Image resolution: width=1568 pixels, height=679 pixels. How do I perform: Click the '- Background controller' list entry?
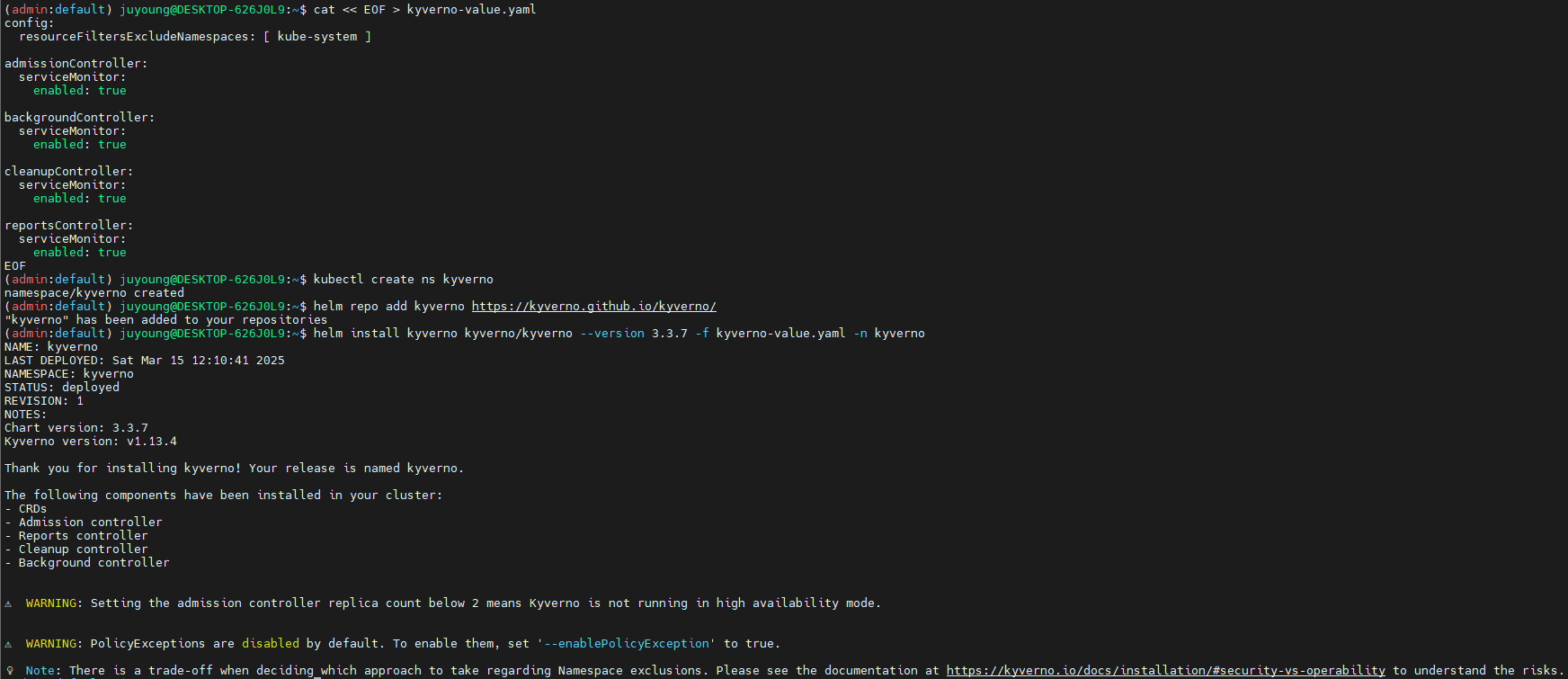click(87, 563)
